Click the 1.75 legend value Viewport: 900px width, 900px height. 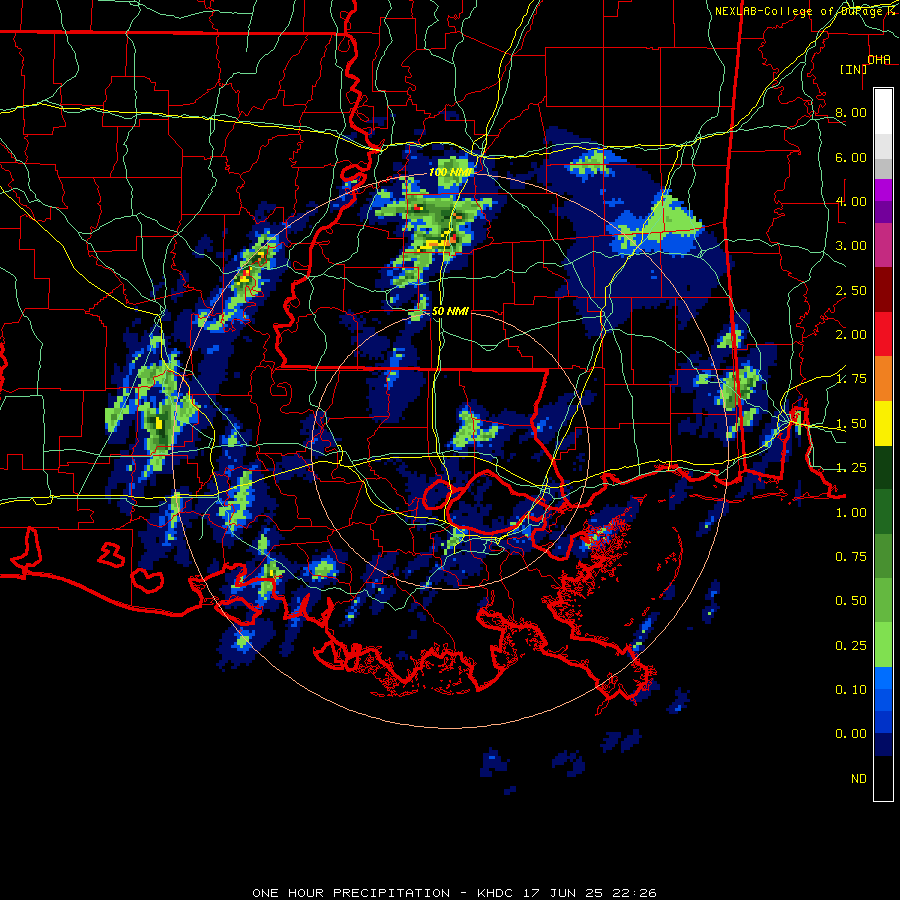(x=851, y=379)
